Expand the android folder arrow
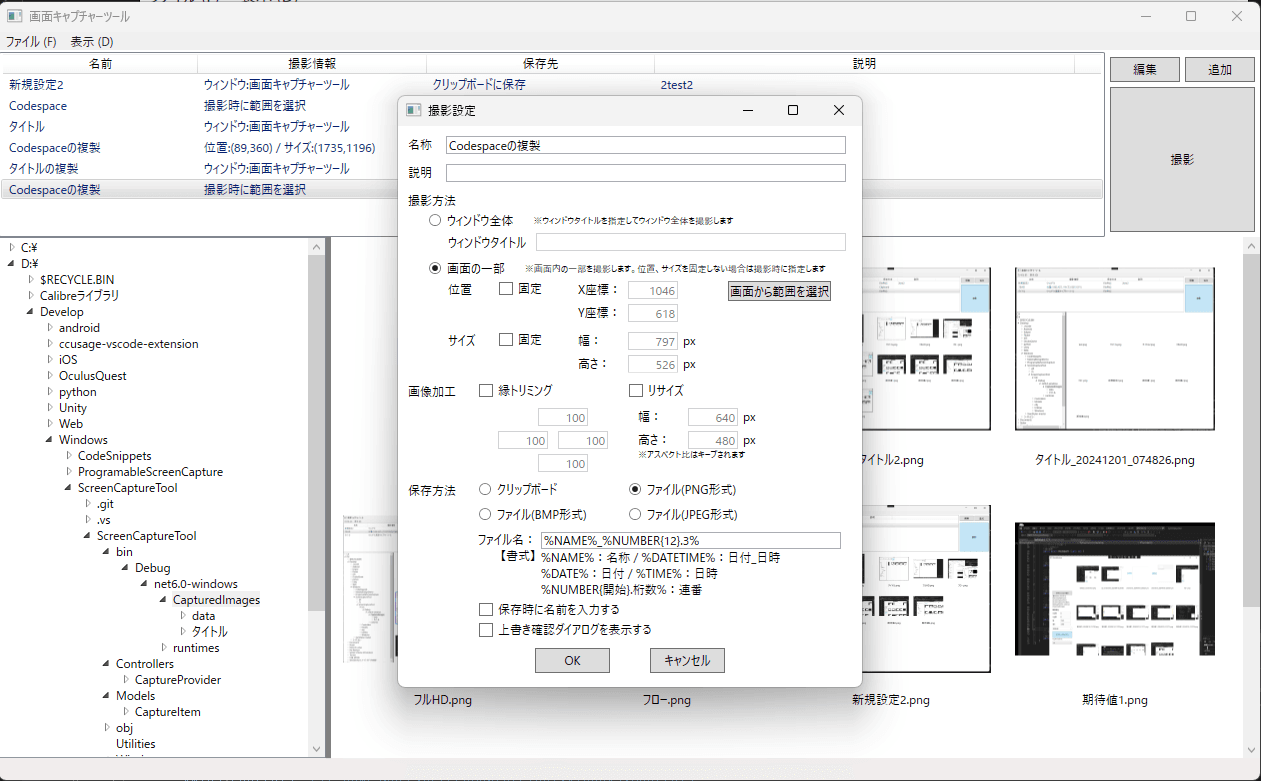1261x781 pixels. 49,327
